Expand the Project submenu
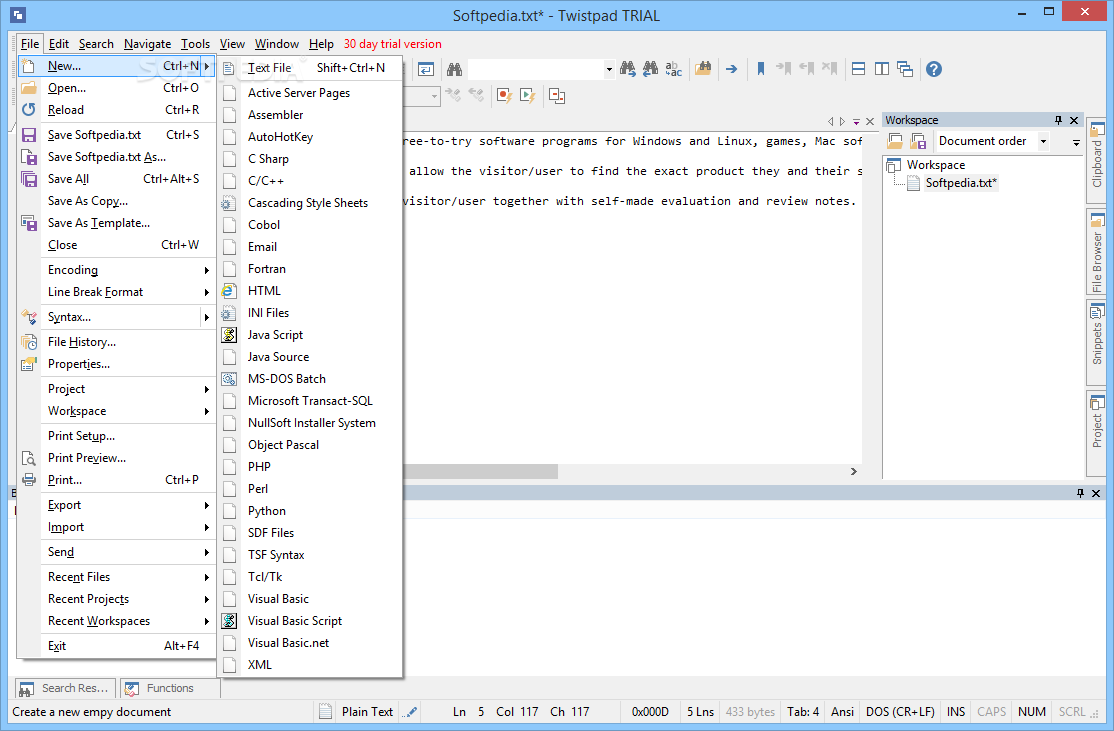Image resolution: width=1114 pixels, height=731 pixels. click(128, 389)
